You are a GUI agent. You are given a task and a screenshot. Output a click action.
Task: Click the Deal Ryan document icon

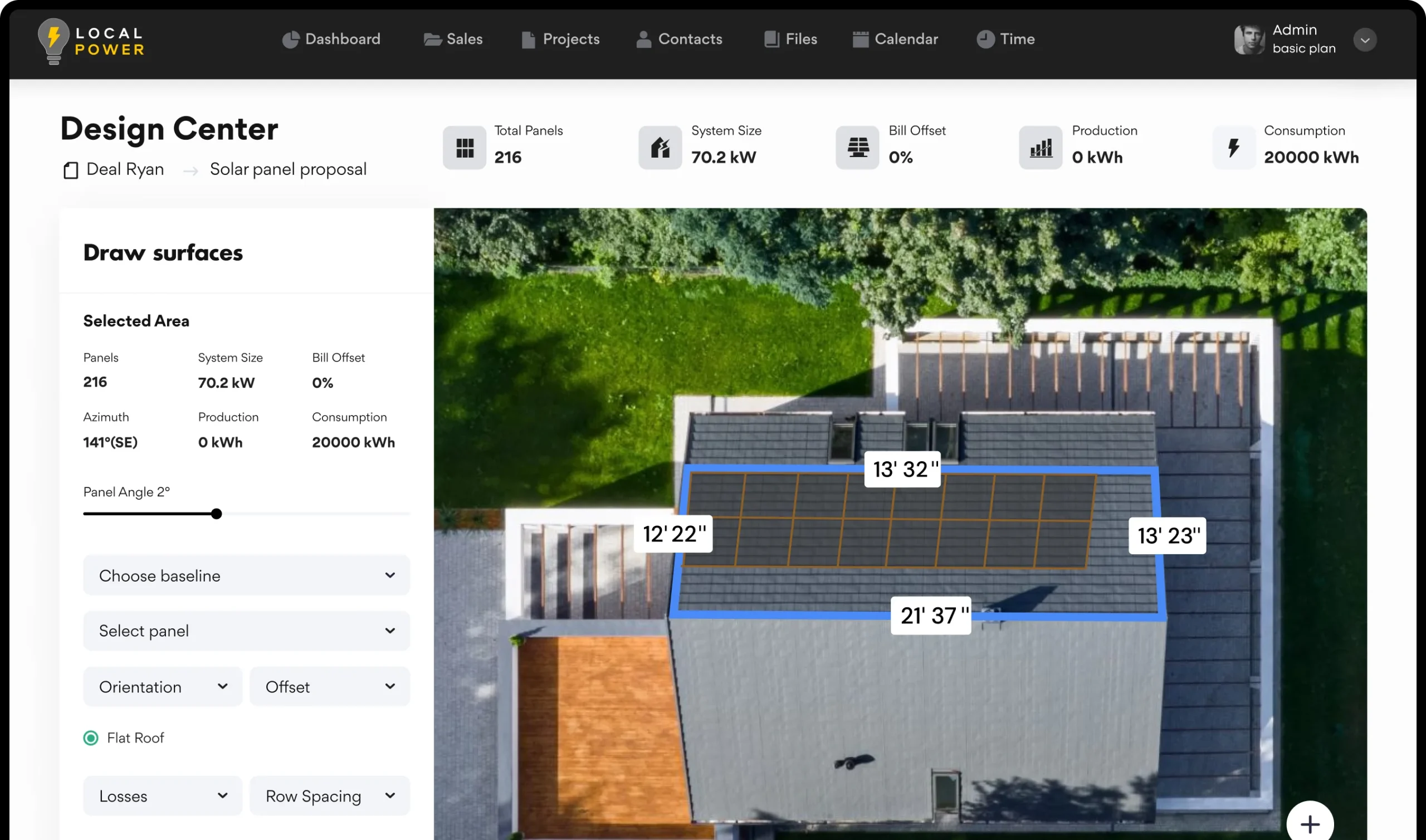tap(71, 170)
